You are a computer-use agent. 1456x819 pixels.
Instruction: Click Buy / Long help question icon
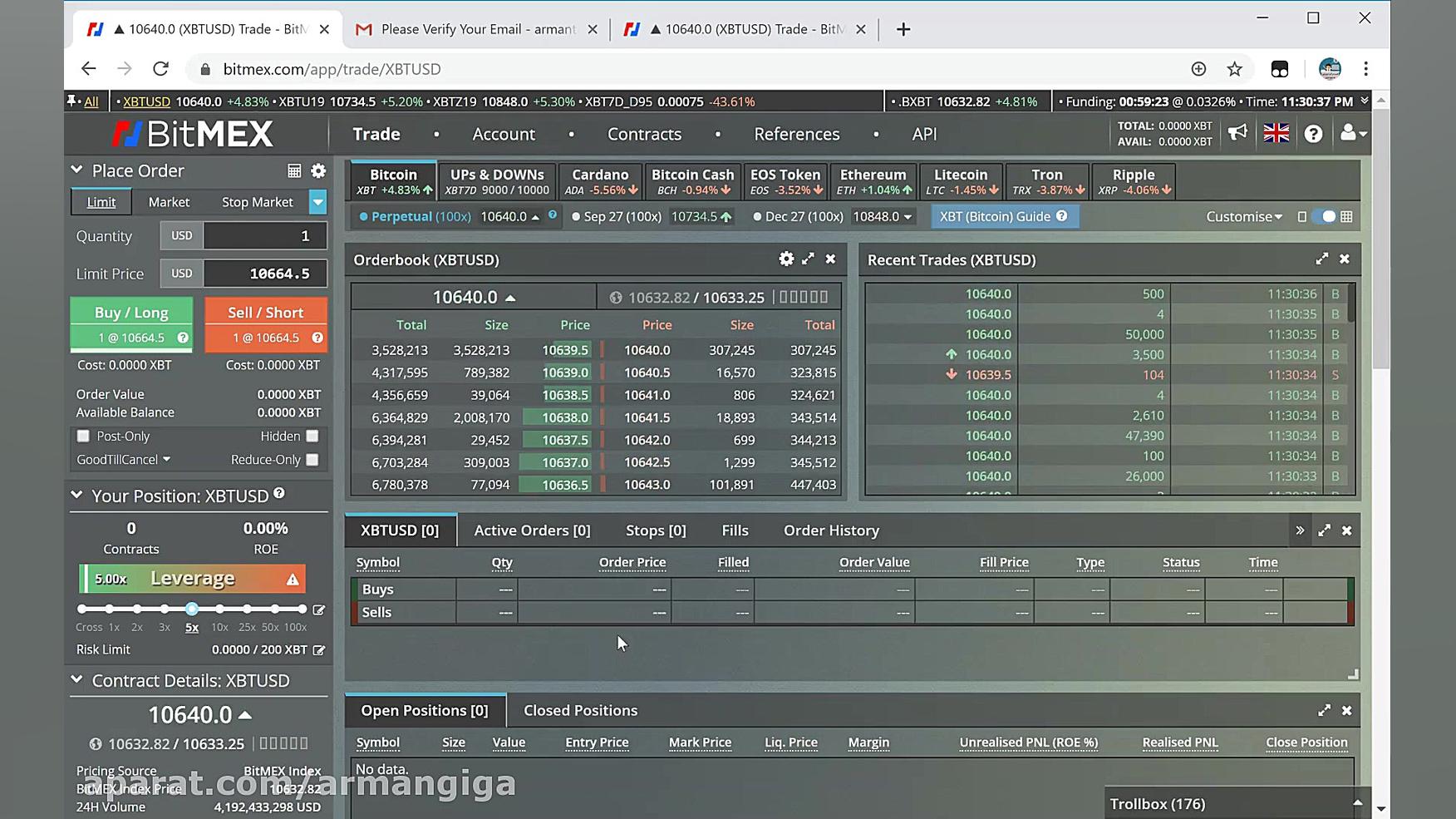tap(183, 338)
